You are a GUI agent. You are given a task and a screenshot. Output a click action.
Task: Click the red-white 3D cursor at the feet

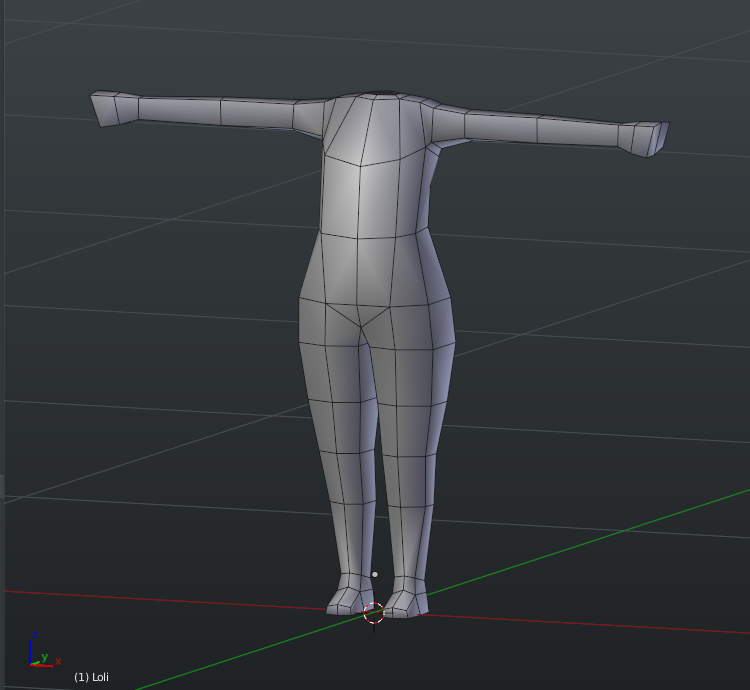[374, 613]
